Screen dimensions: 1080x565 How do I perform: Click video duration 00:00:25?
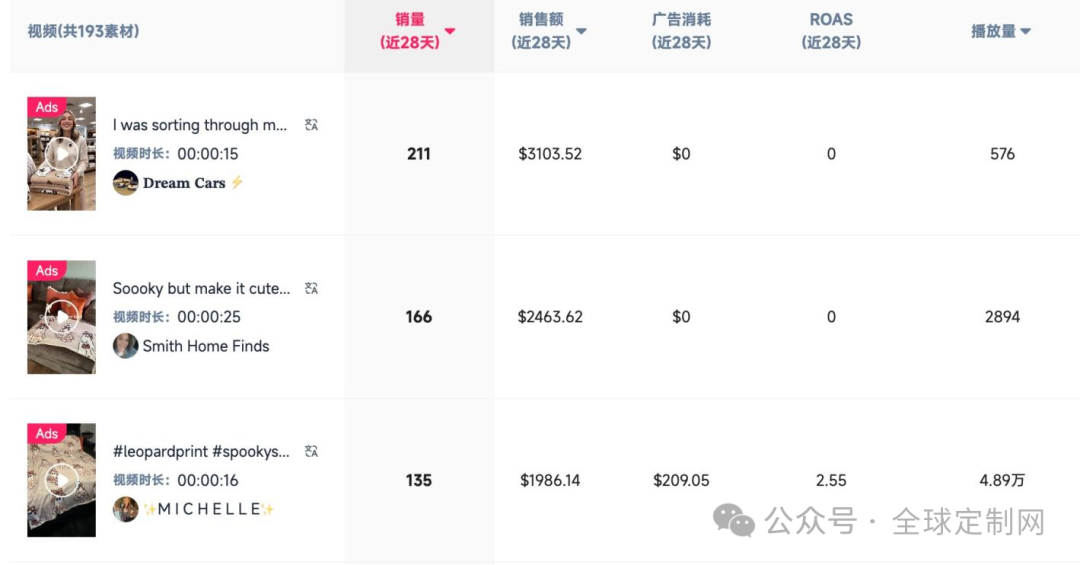(209, 317)
